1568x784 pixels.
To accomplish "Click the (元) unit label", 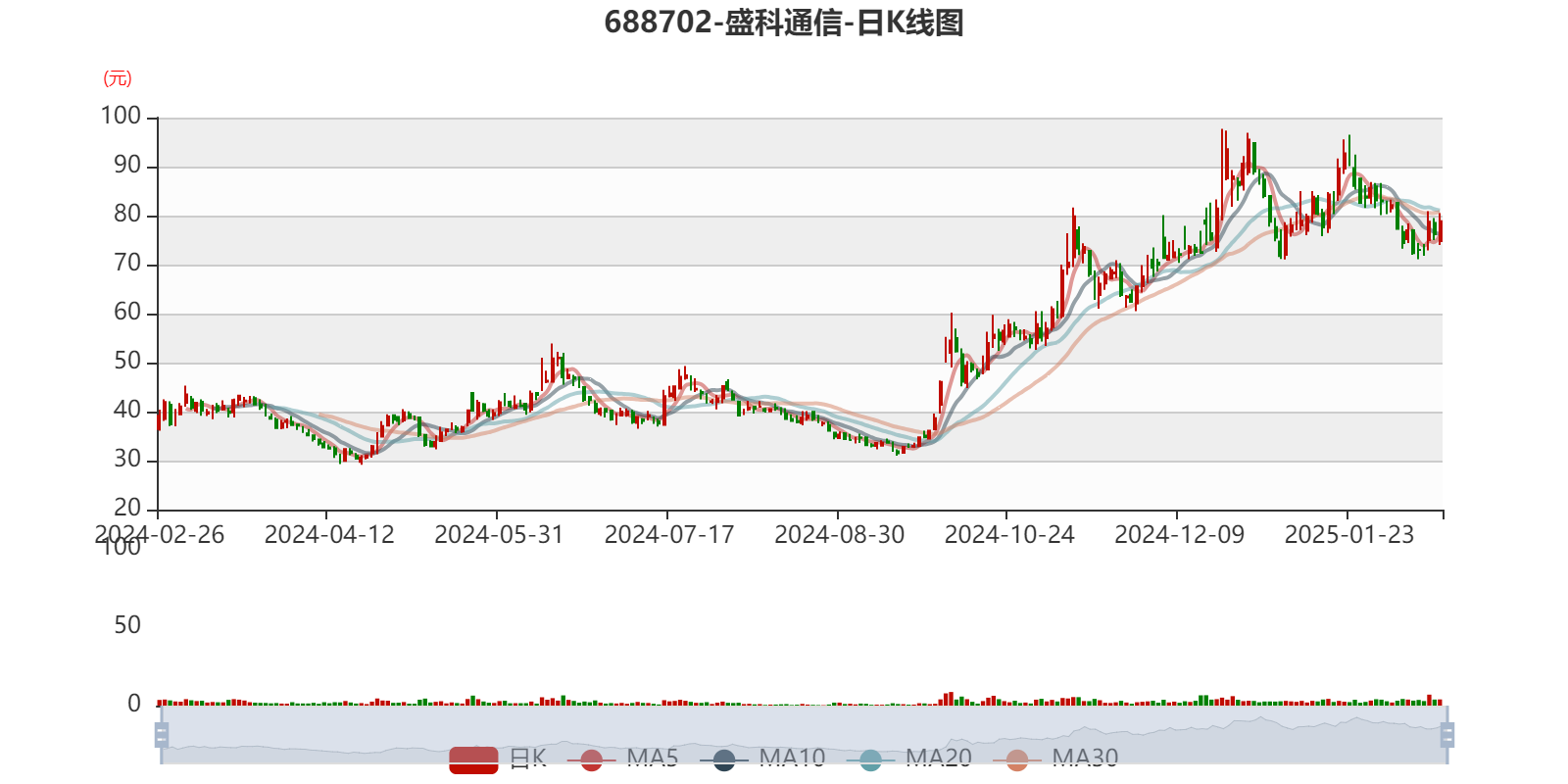I will [x=118, y=78].
